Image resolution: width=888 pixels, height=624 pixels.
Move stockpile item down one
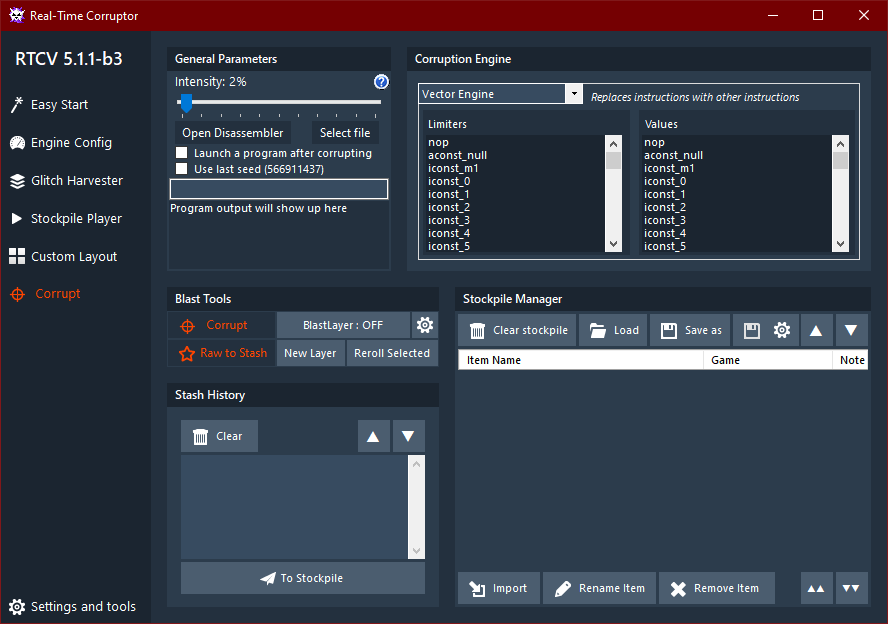[x=851, y=330]
